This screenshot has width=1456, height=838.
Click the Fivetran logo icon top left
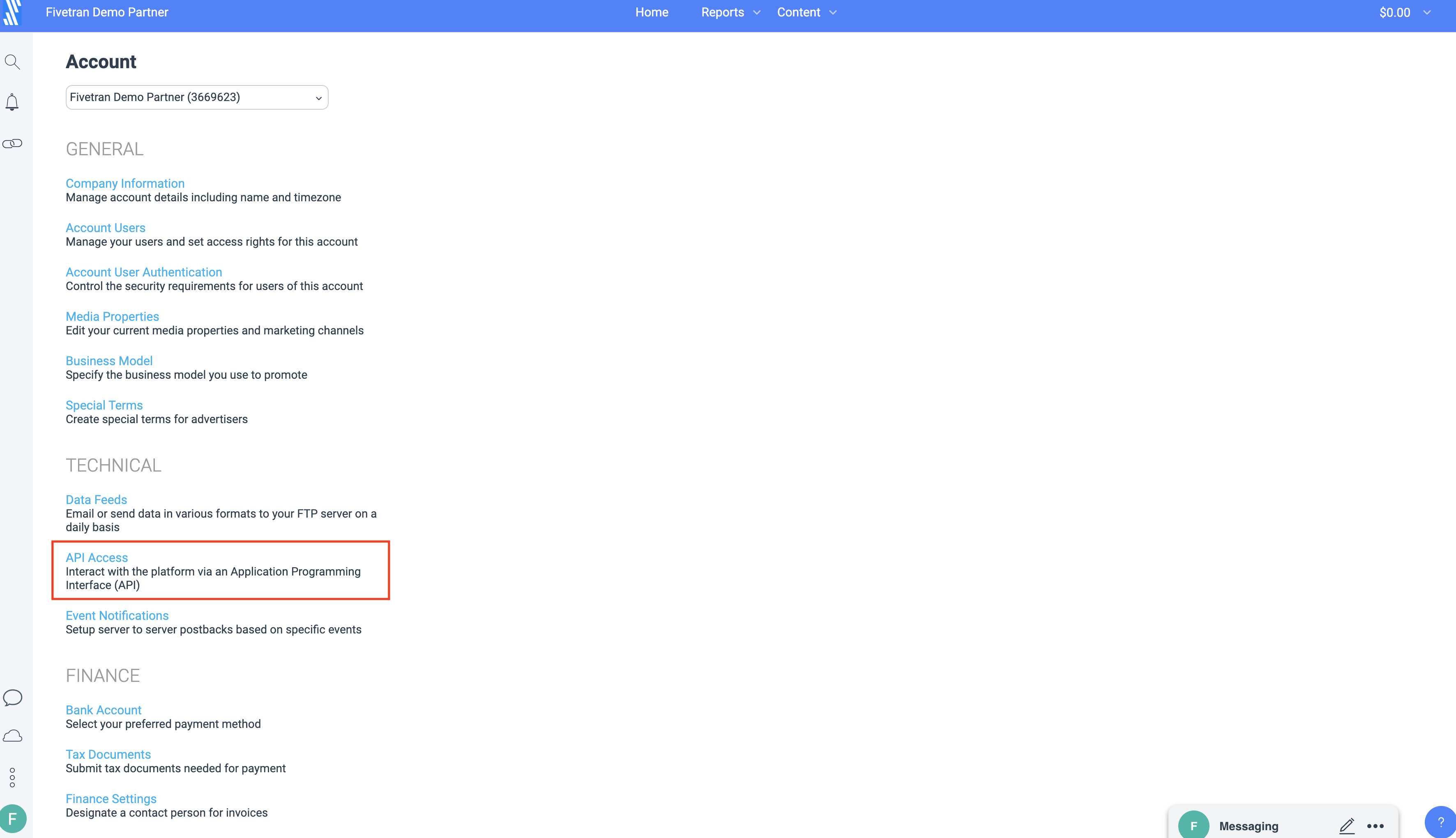coord(14,12)
